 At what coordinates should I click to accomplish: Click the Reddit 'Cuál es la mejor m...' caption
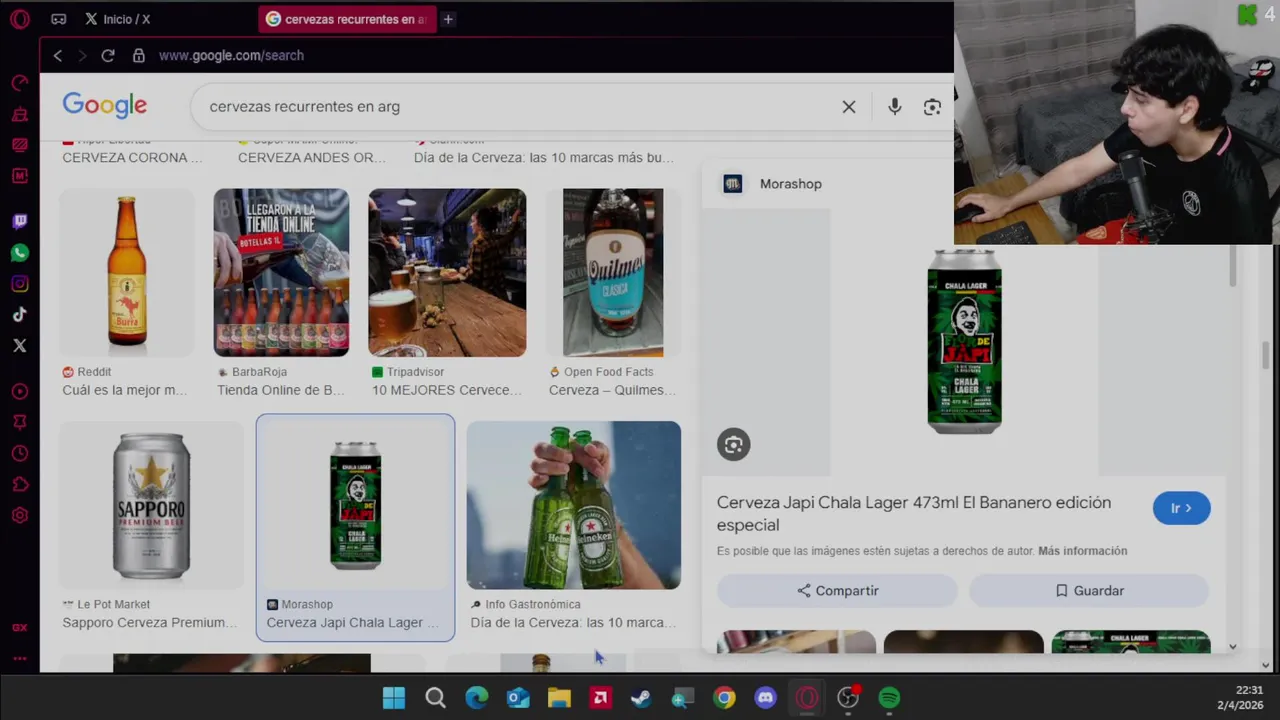pyautogui.click(x=125, y=390)
